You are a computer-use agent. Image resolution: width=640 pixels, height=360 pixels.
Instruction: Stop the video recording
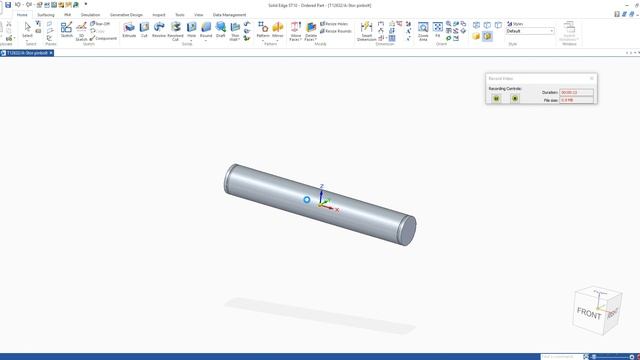pyautogui.click(x=515, y=98)
